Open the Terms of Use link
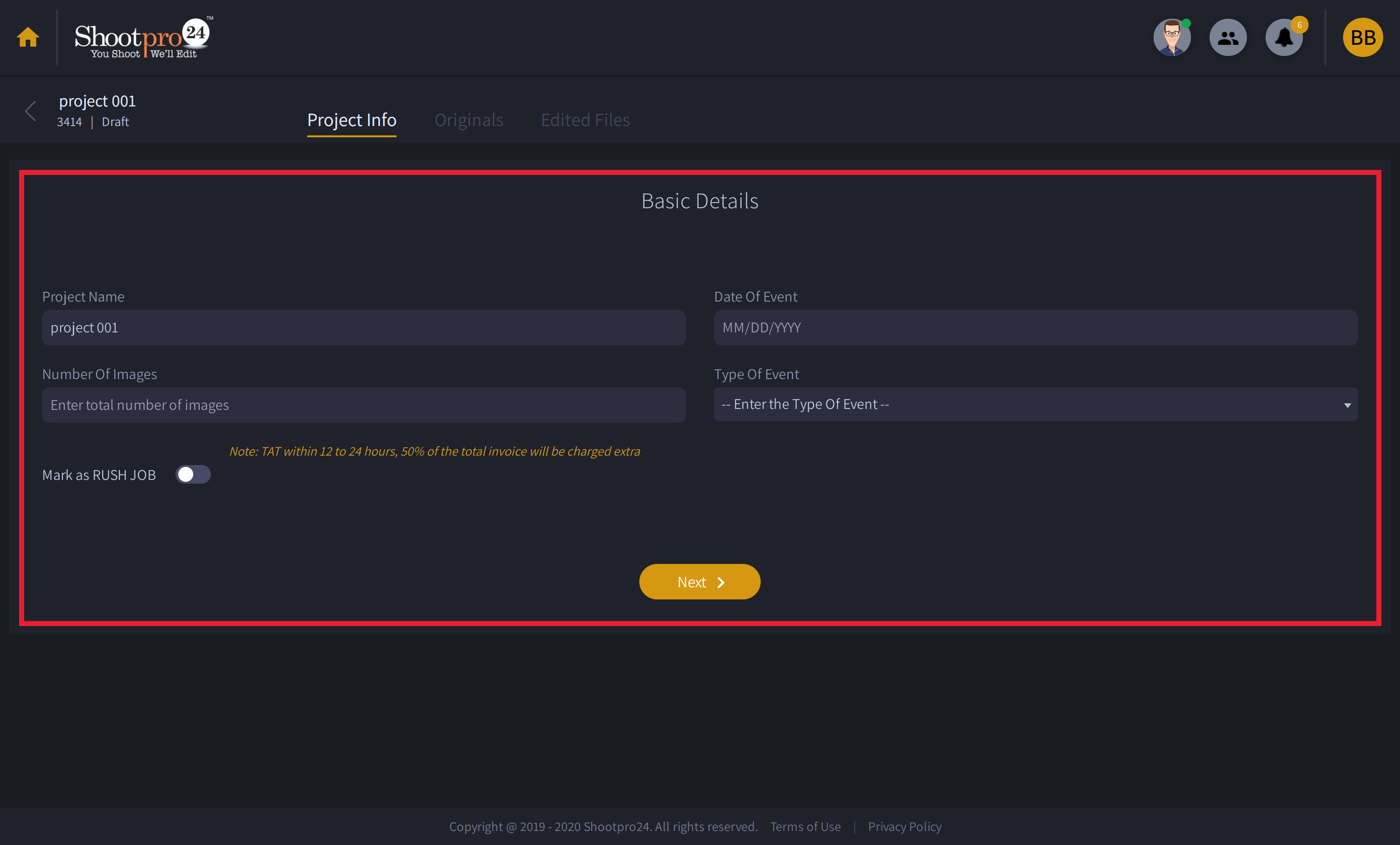1400x845 pixels. click(x=805, y=827)
